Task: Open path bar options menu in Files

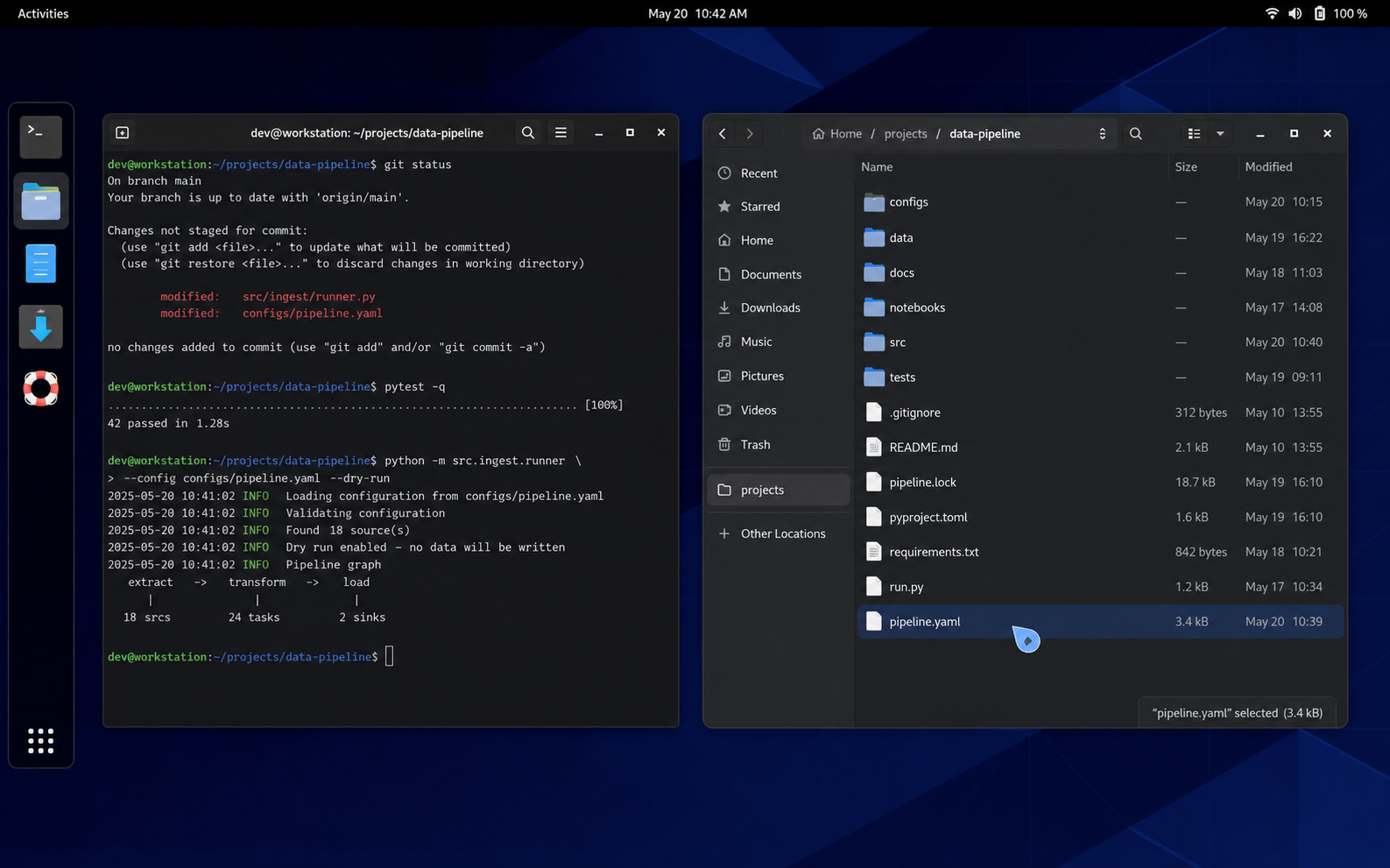Action: coord(1102,134)
